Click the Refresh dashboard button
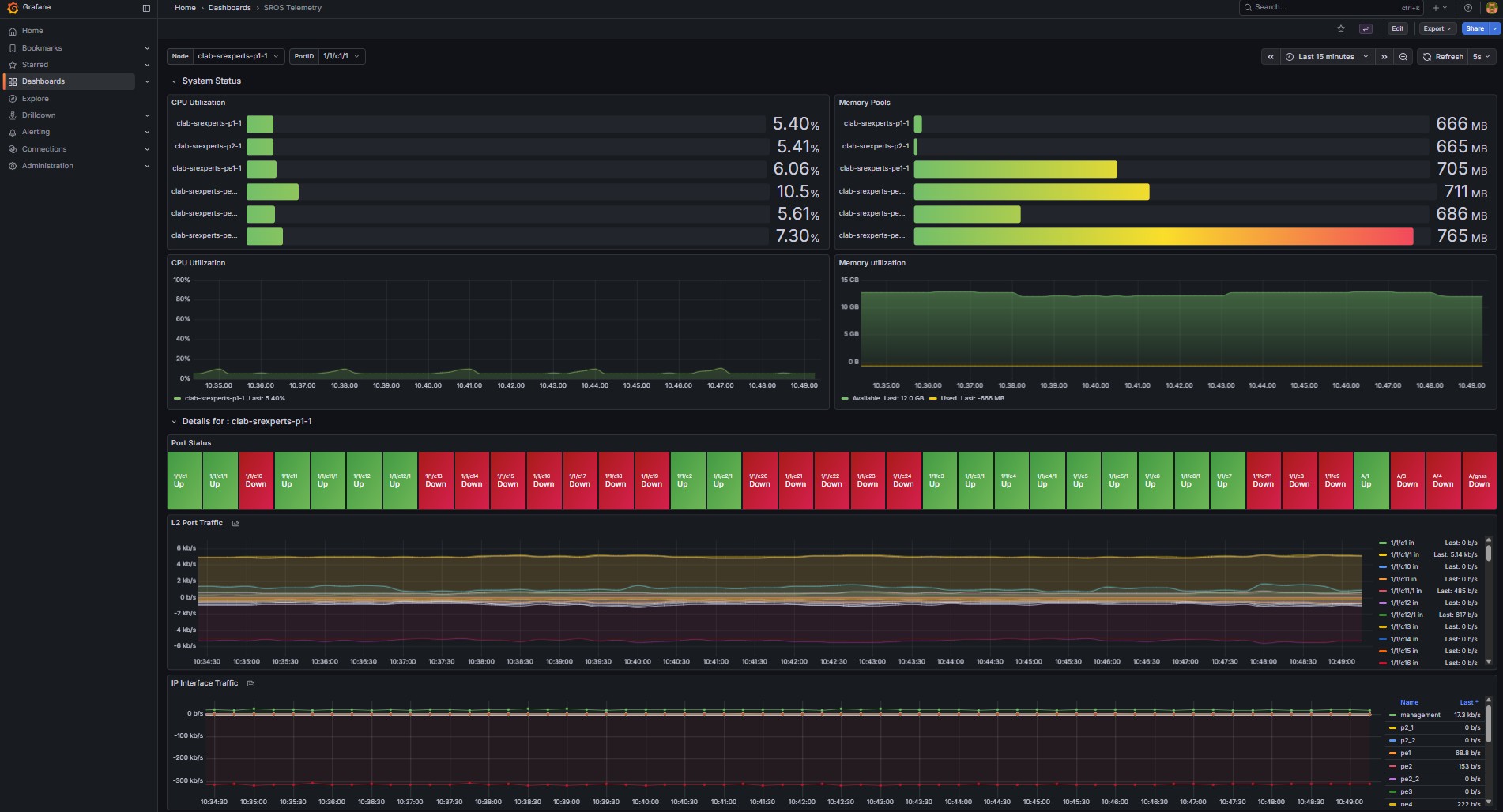Viewport: 1503px width, 812px height. [1443, 57]
